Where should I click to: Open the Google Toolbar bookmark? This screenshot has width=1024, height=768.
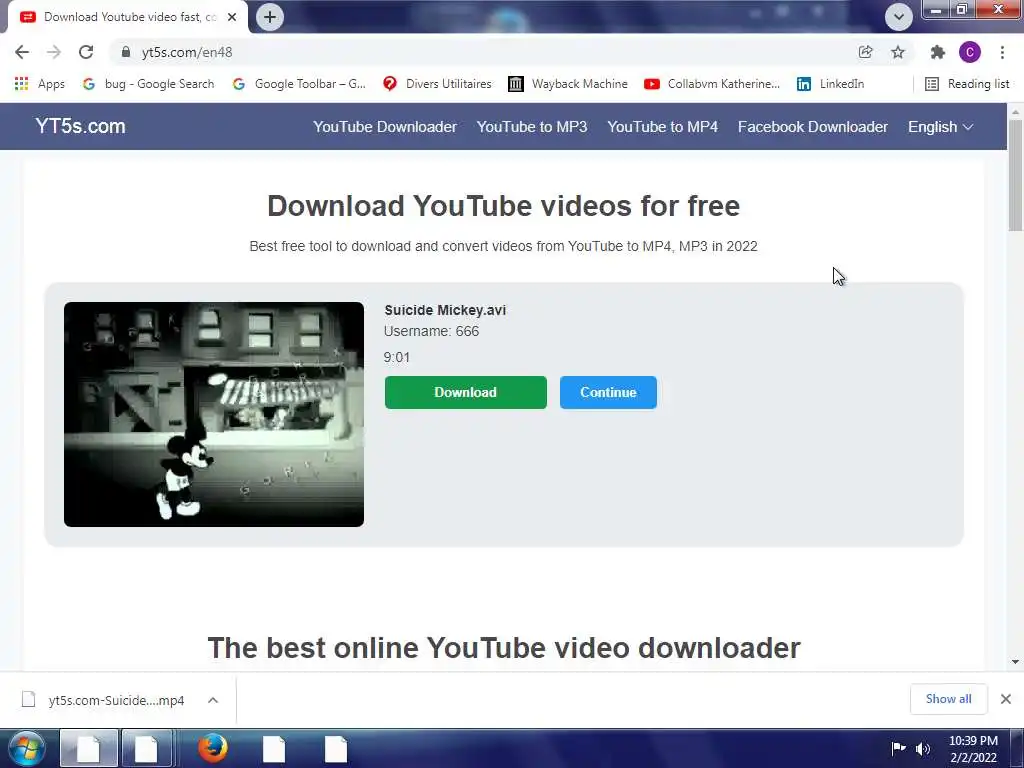(299, 84)
